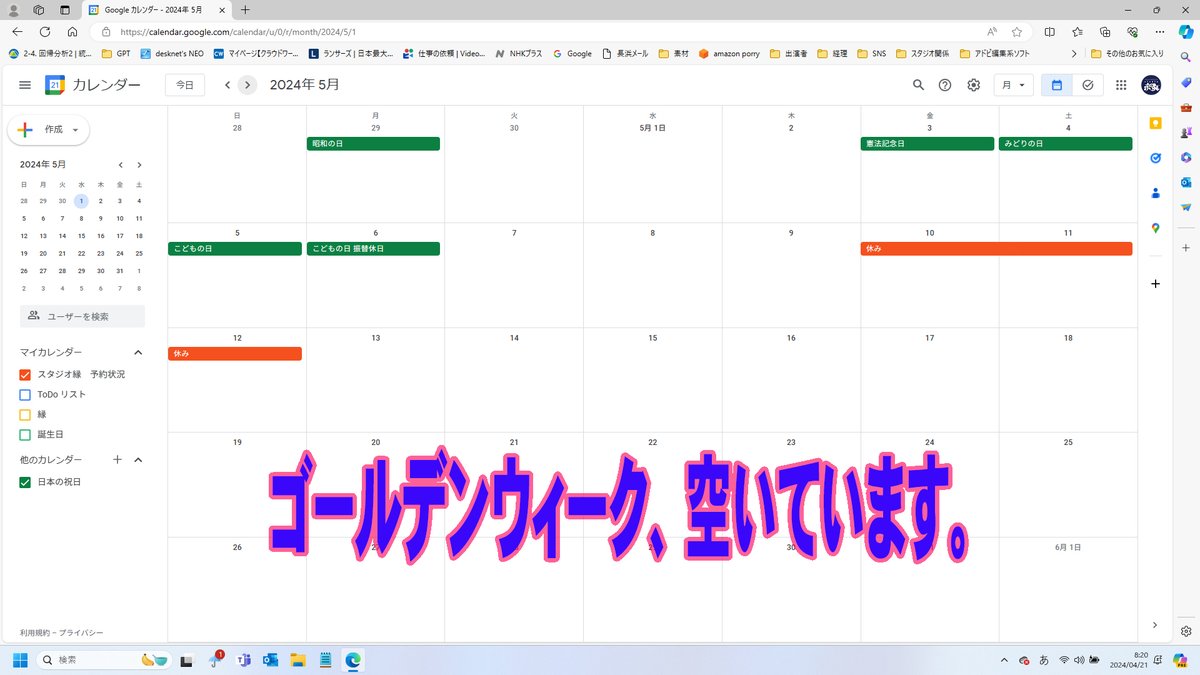Toggle 緑 calendar checkbox

[26, 415]
